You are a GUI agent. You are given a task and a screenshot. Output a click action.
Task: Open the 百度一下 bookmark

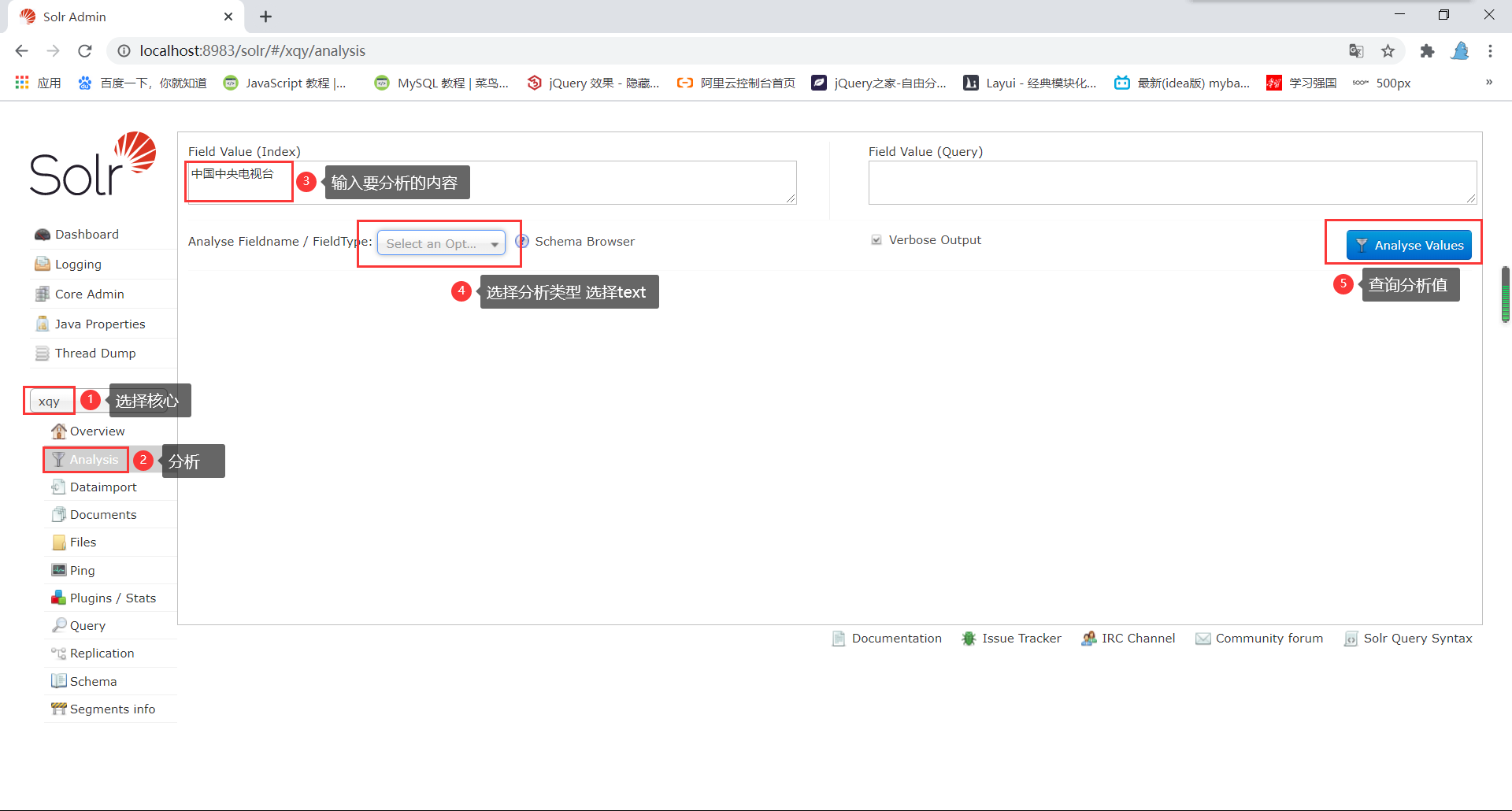[x=142, y=83]
